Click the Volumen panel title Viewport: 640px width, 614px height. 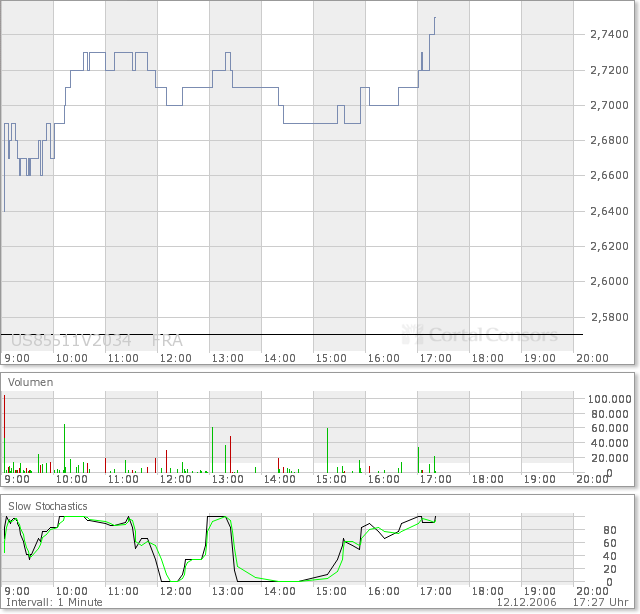click(31, 383)
